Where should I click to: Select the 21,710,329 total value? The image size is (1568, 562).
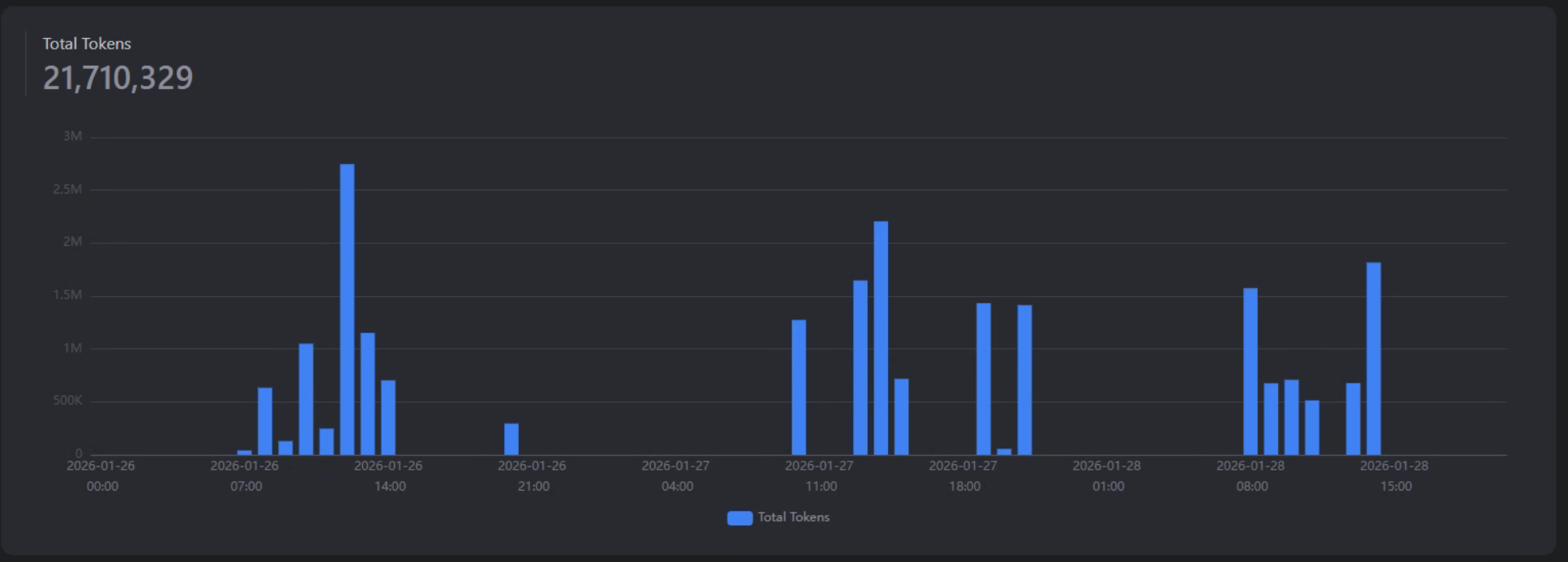click(x=117, y=78)
